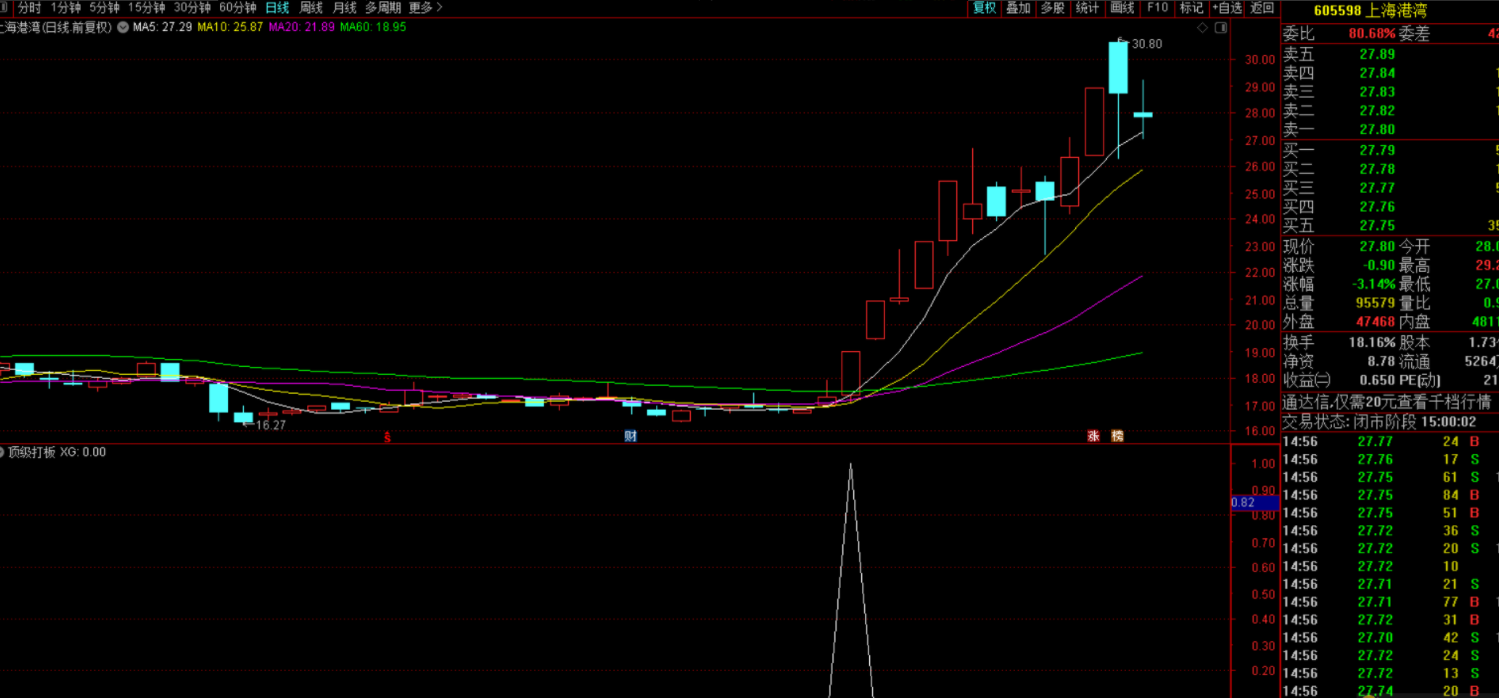Click the 买一 price 27.79
Viewport: 1499px width, 698px height.
[x=1377, y=150]
